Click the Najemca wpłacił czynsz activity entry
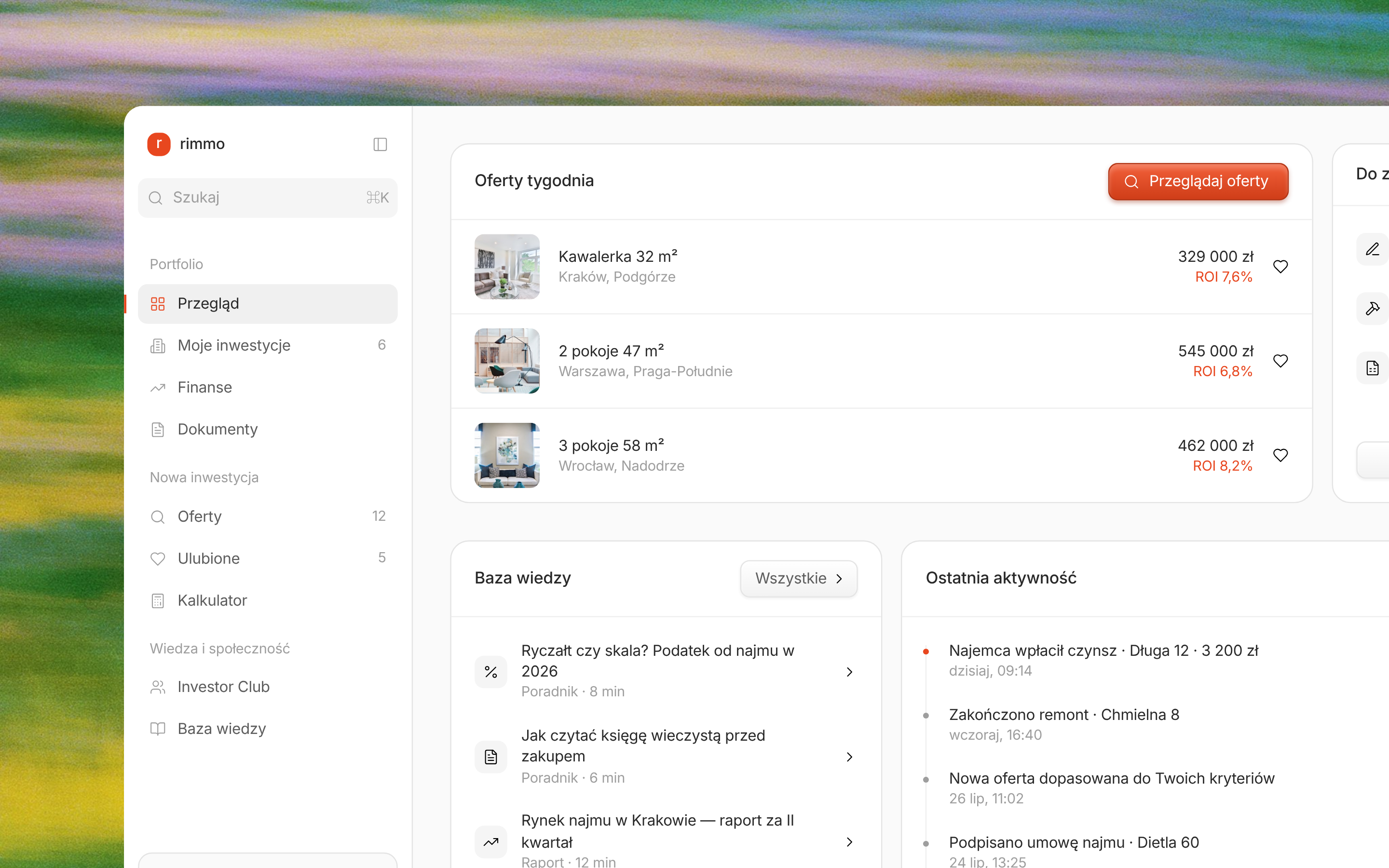Screen dimensions: 1389x868 pyautogui.click(x=1103, y=660)
